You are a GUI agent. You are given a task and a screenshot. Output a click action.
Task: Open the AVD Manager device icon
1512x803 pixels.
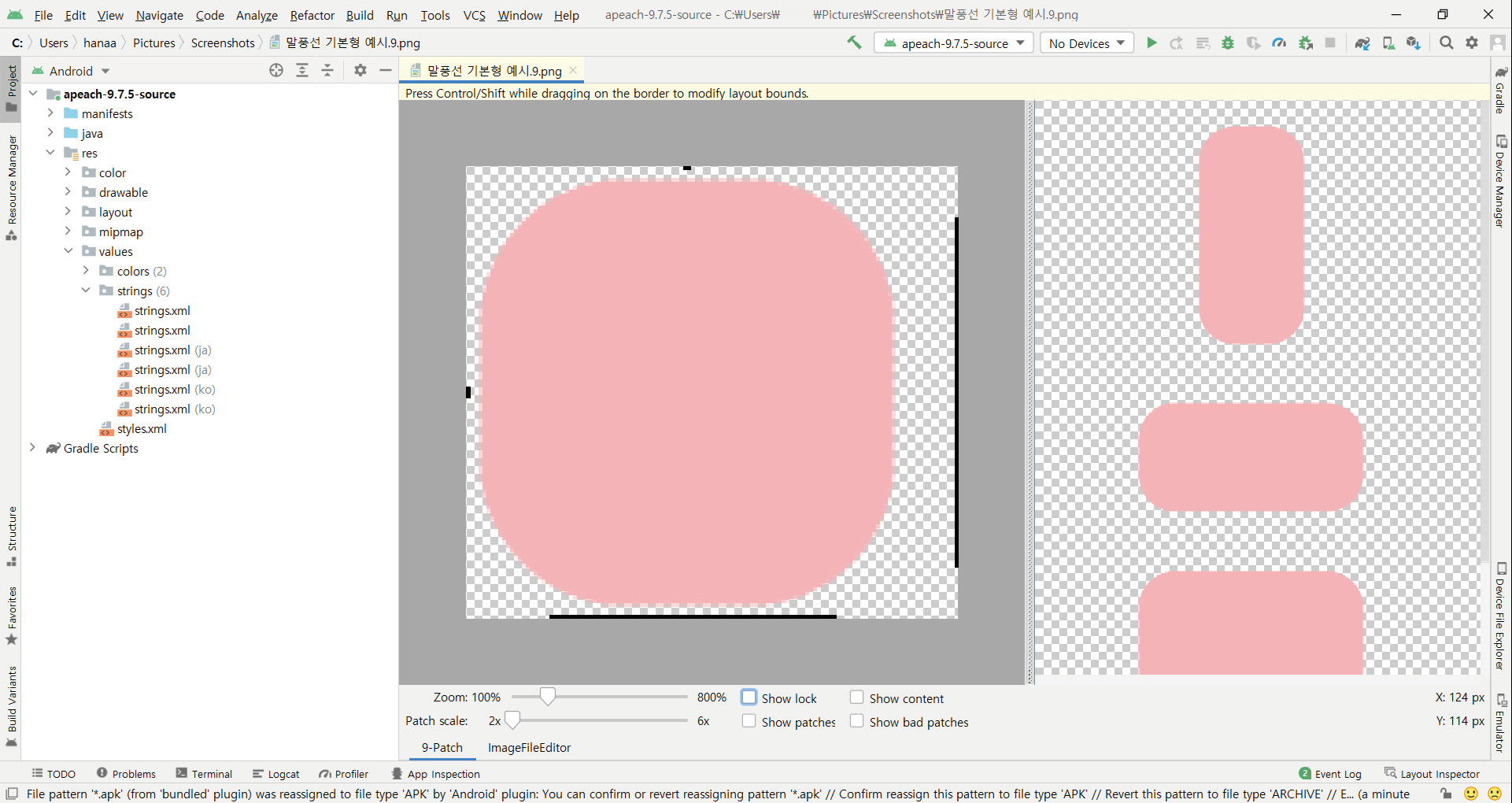(1388, 43)
